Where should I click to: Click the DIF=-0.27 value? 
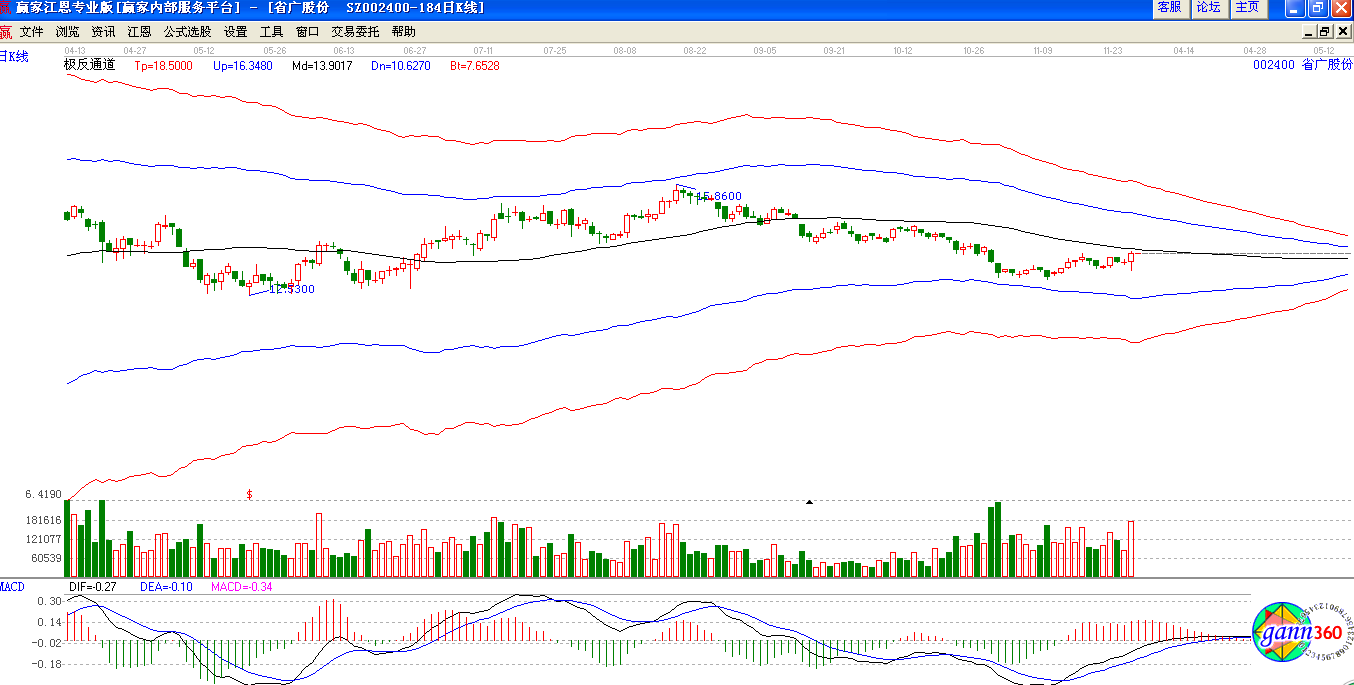93,587
